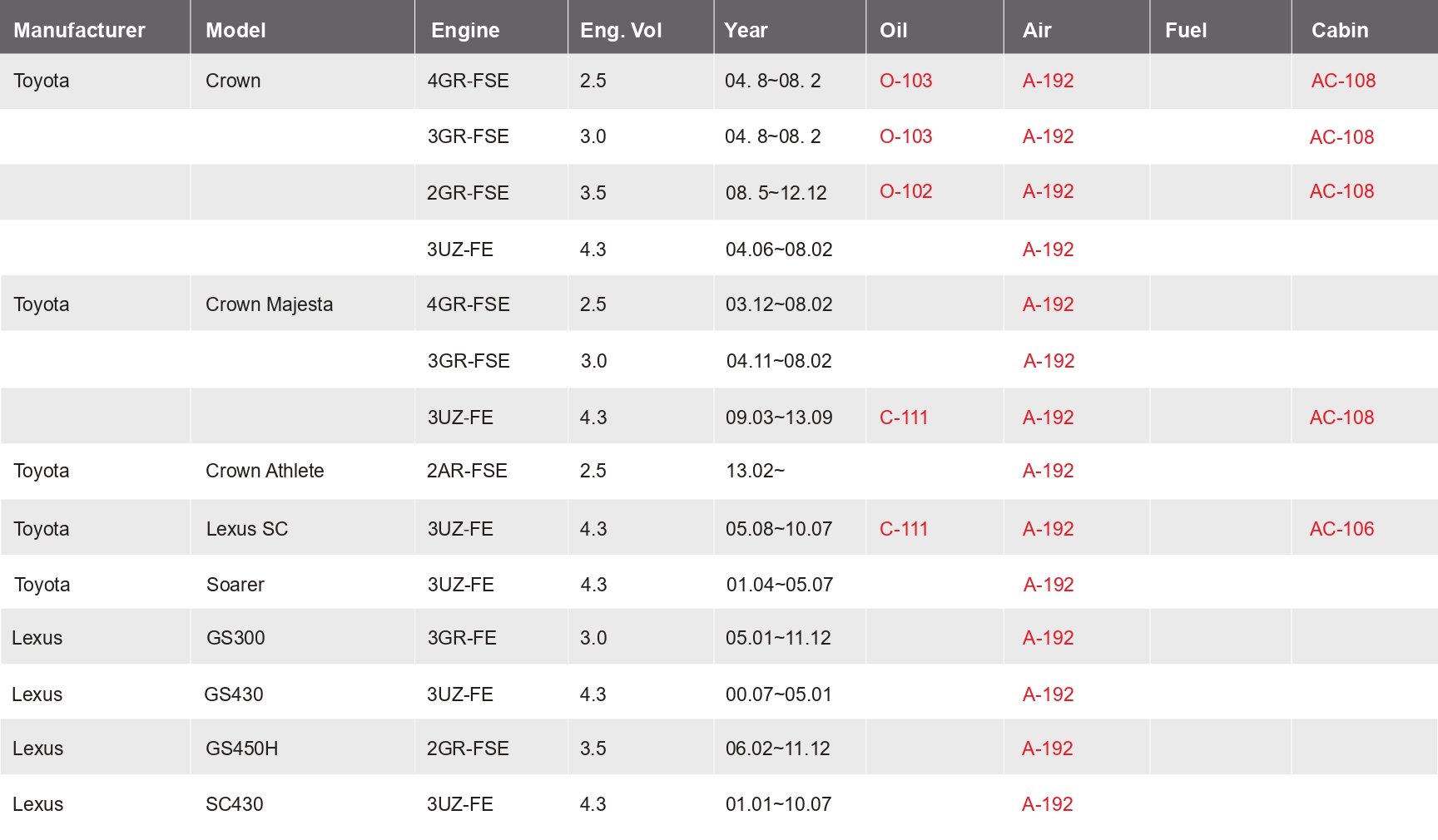The width and height of the screenshot is (1438, 840).
Task: Click C-111 in the Lexus SC row
Action: coord(904,529)
